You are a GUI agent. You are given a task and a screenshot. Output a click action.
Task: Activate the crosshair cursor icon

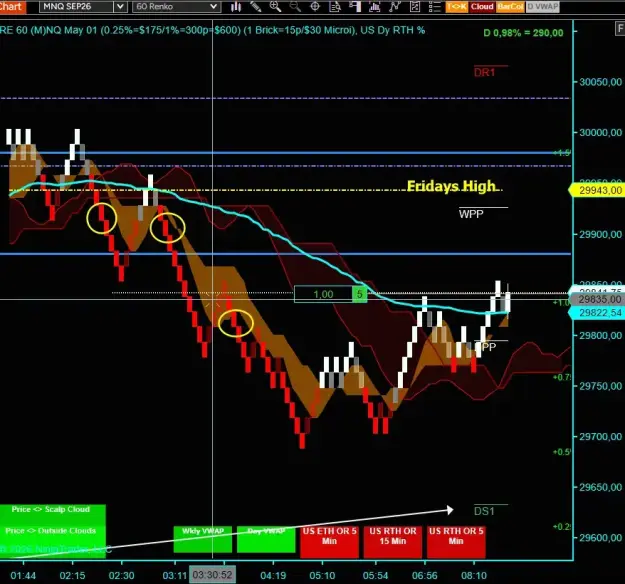point(315,6)
